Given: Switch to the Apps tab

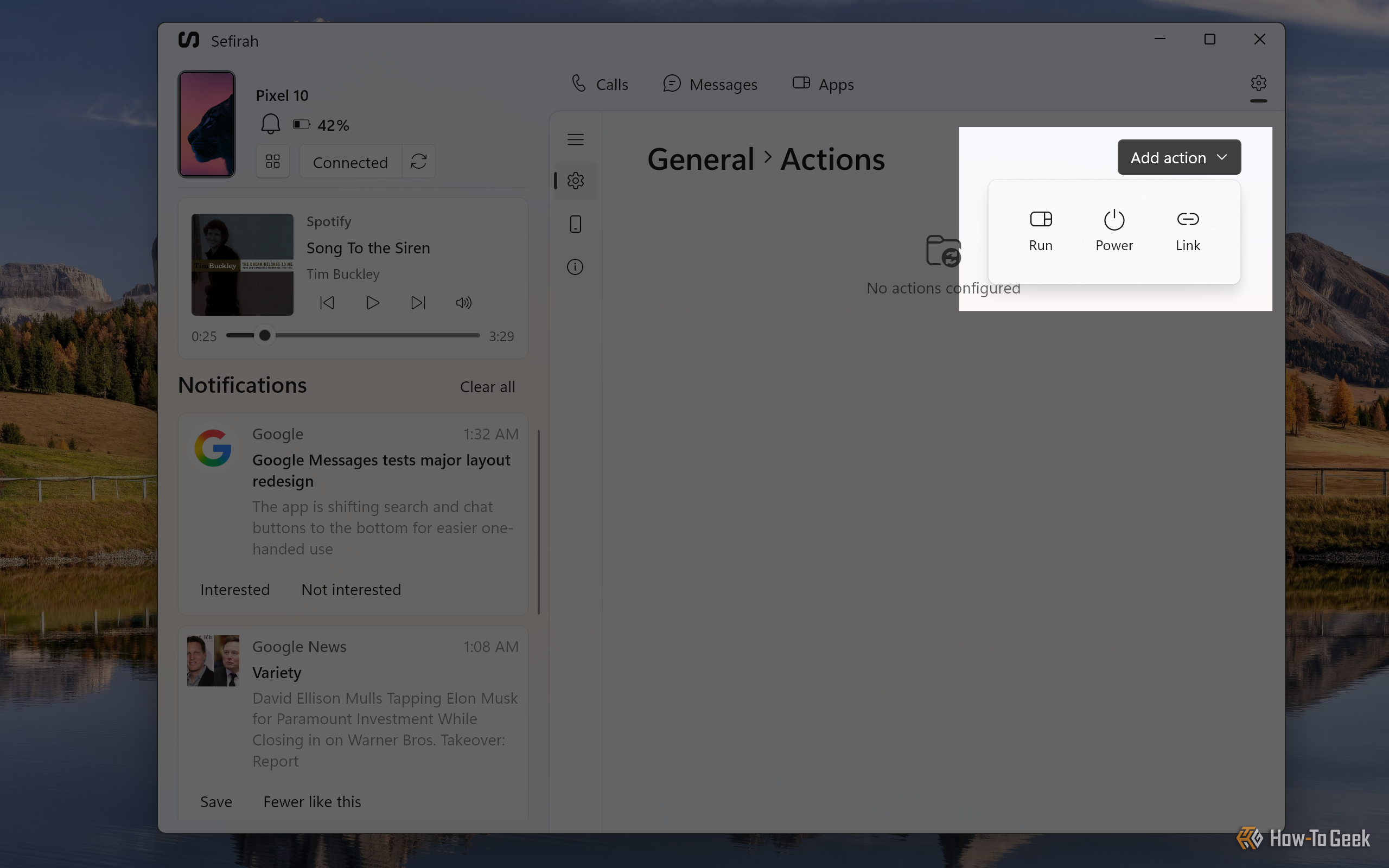Looking at the screenshot, I should pyautogui.click(x=823, y=85).
